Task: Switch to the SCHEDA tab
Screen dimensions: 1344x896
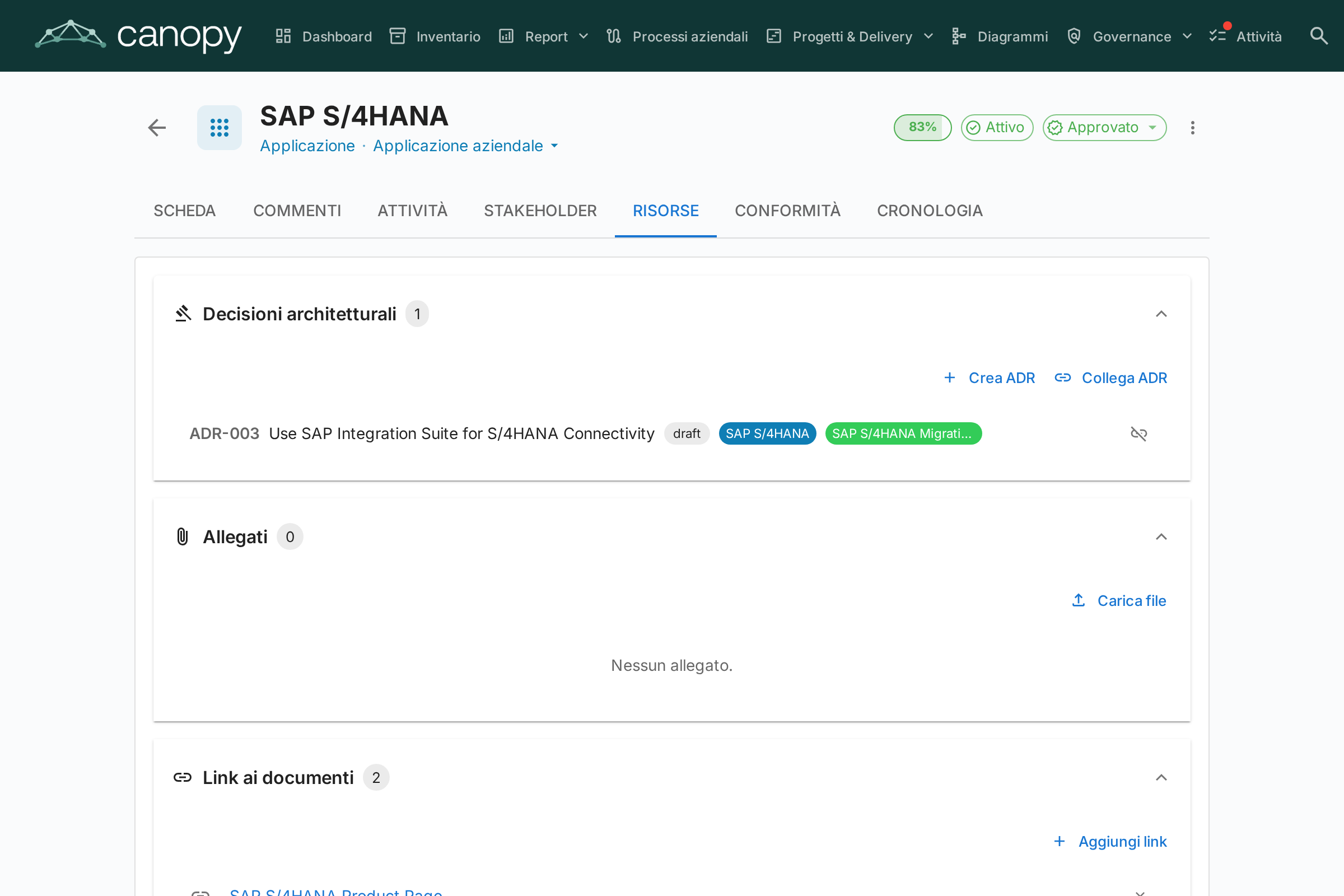Action: click(185, 211)
